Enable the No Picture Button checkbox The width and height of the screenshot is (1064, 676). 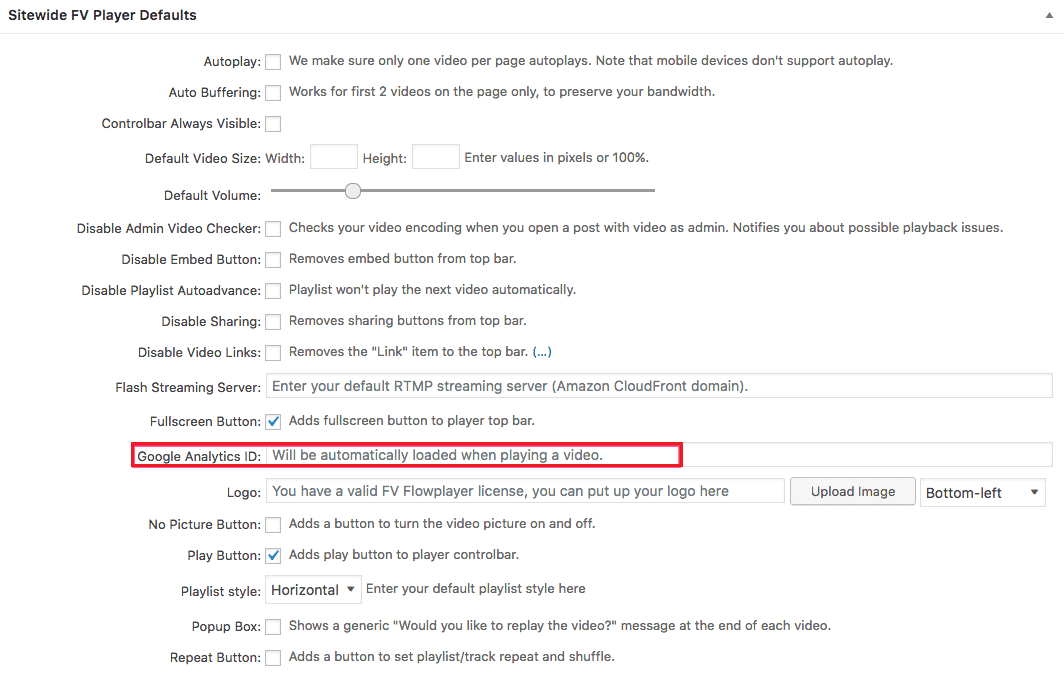click(x=273, y=525)
